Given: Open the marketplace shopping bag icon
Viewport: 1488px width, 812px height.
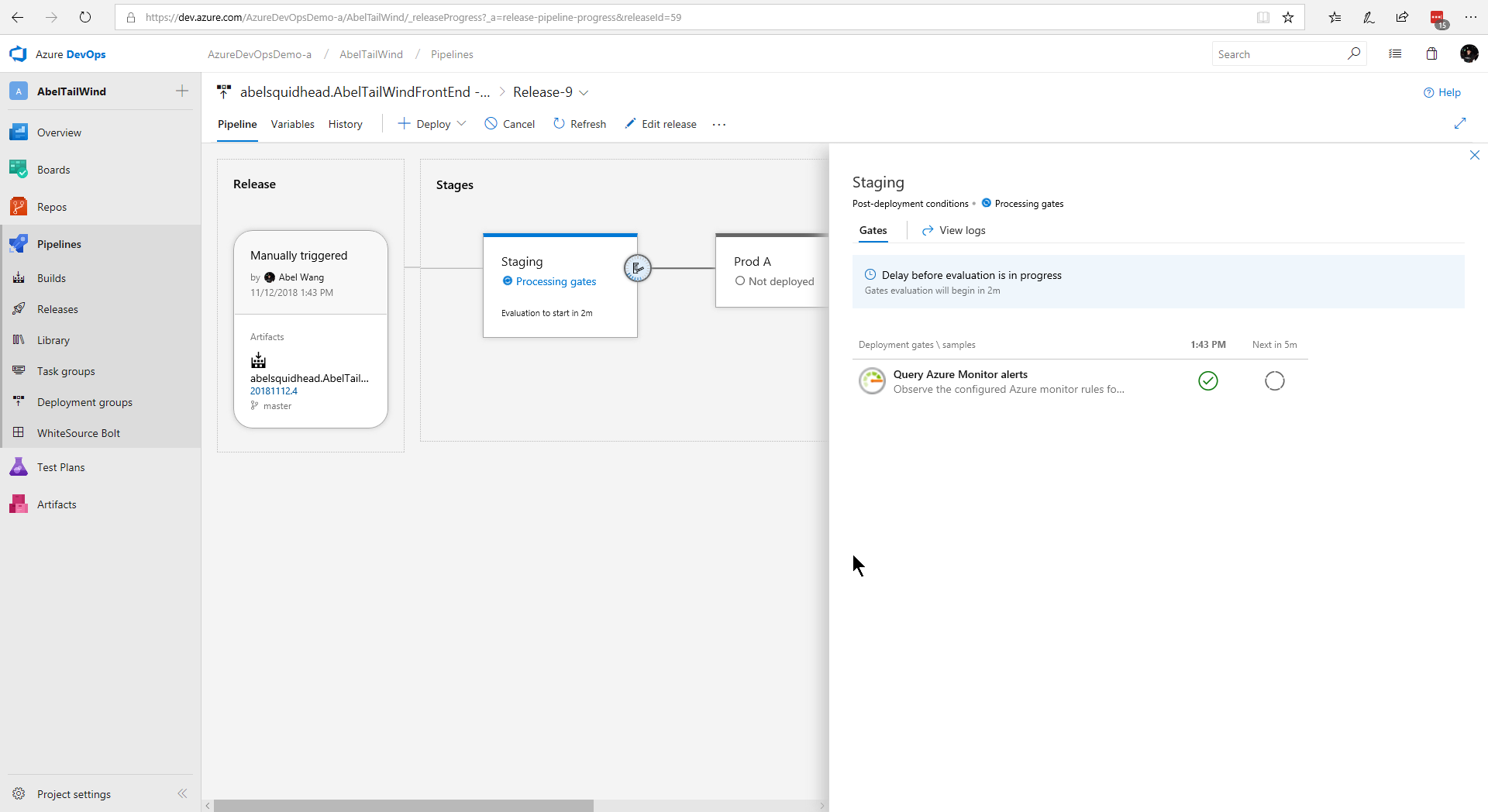Looking at the screenshot, I should [x=1431, y=53].
